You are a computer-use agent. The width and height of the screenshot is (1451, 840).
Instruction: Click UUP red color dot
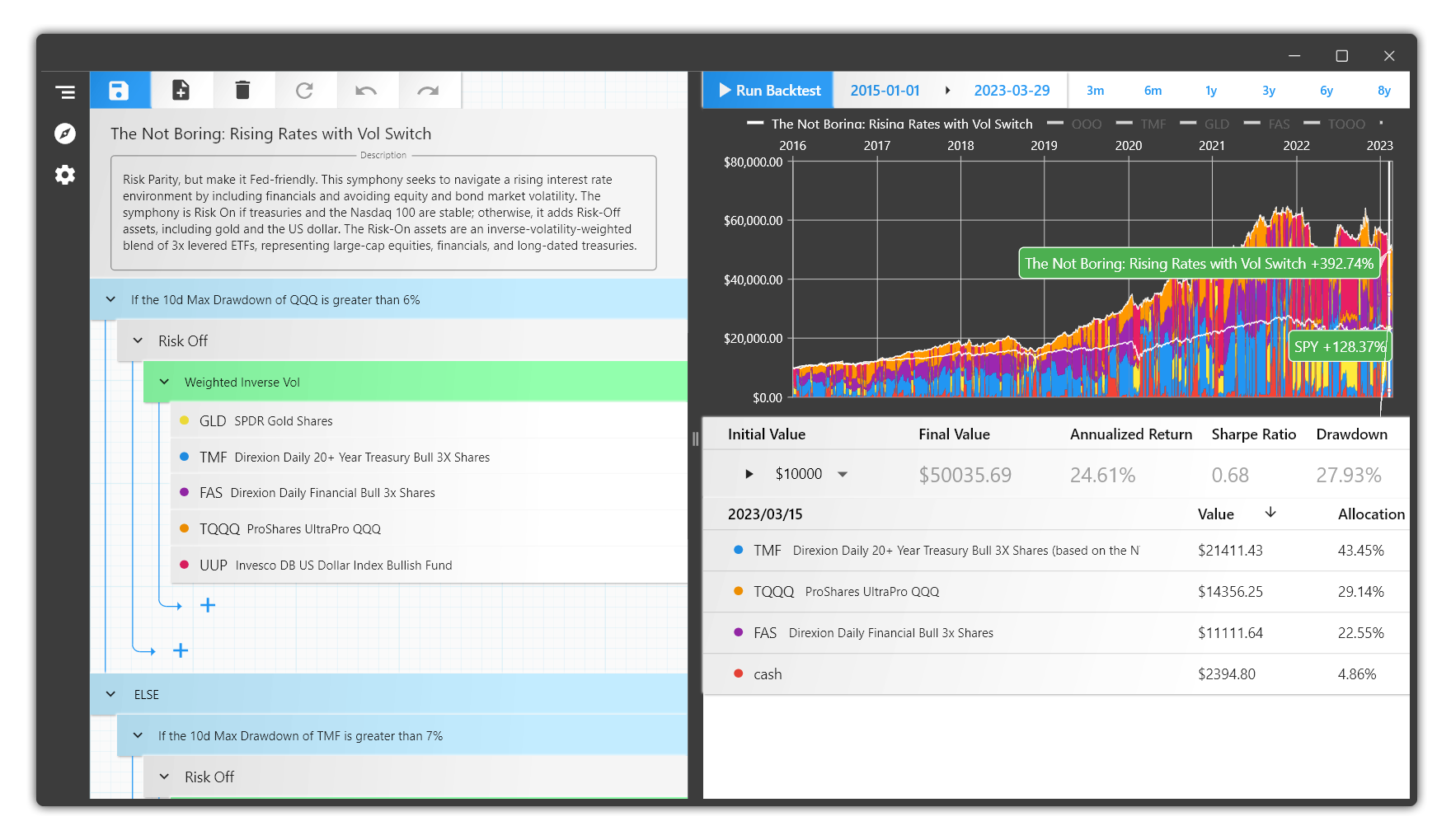click(184, 565)
